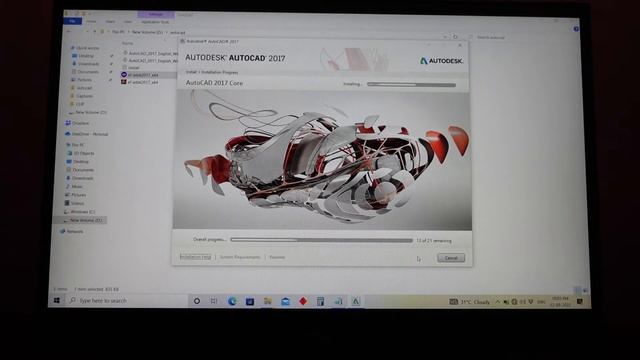The height and width of the screenshot is (360, 640).
Task: Open File Explorer from the taskbar
Action: click(268, 301)
